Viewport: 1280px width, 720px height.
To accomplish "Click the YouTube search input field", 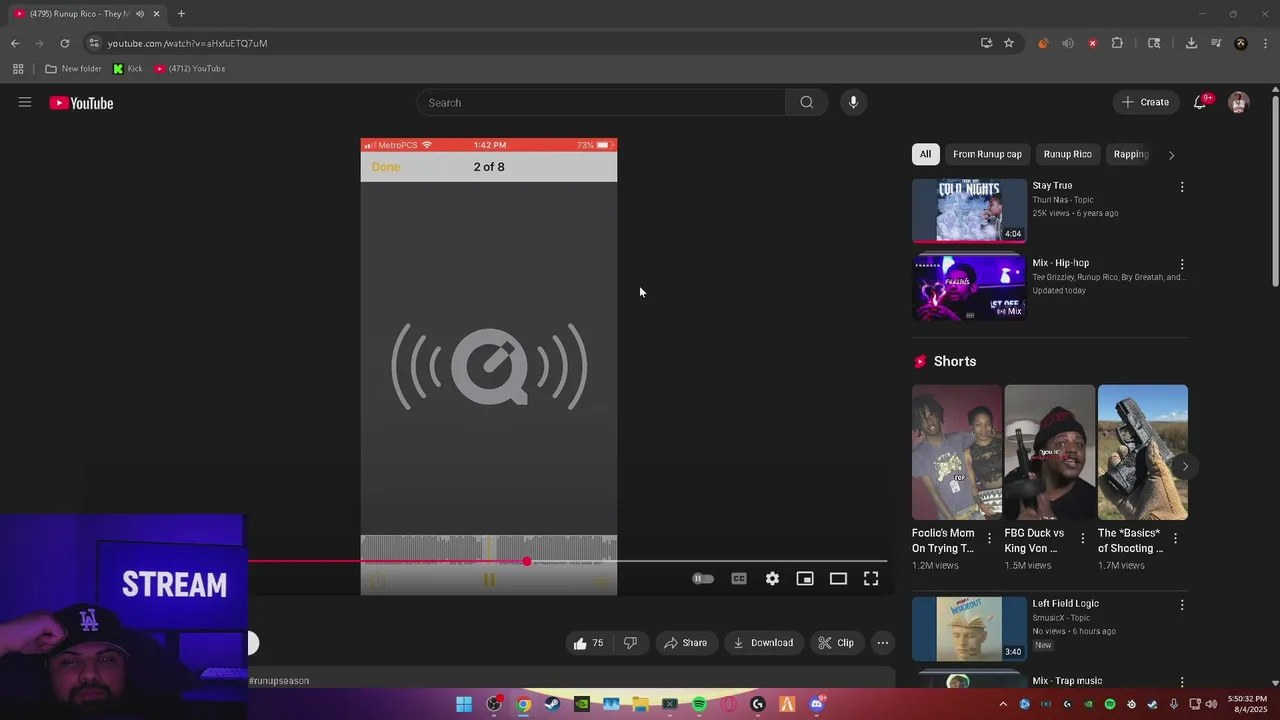I will 601,102.
